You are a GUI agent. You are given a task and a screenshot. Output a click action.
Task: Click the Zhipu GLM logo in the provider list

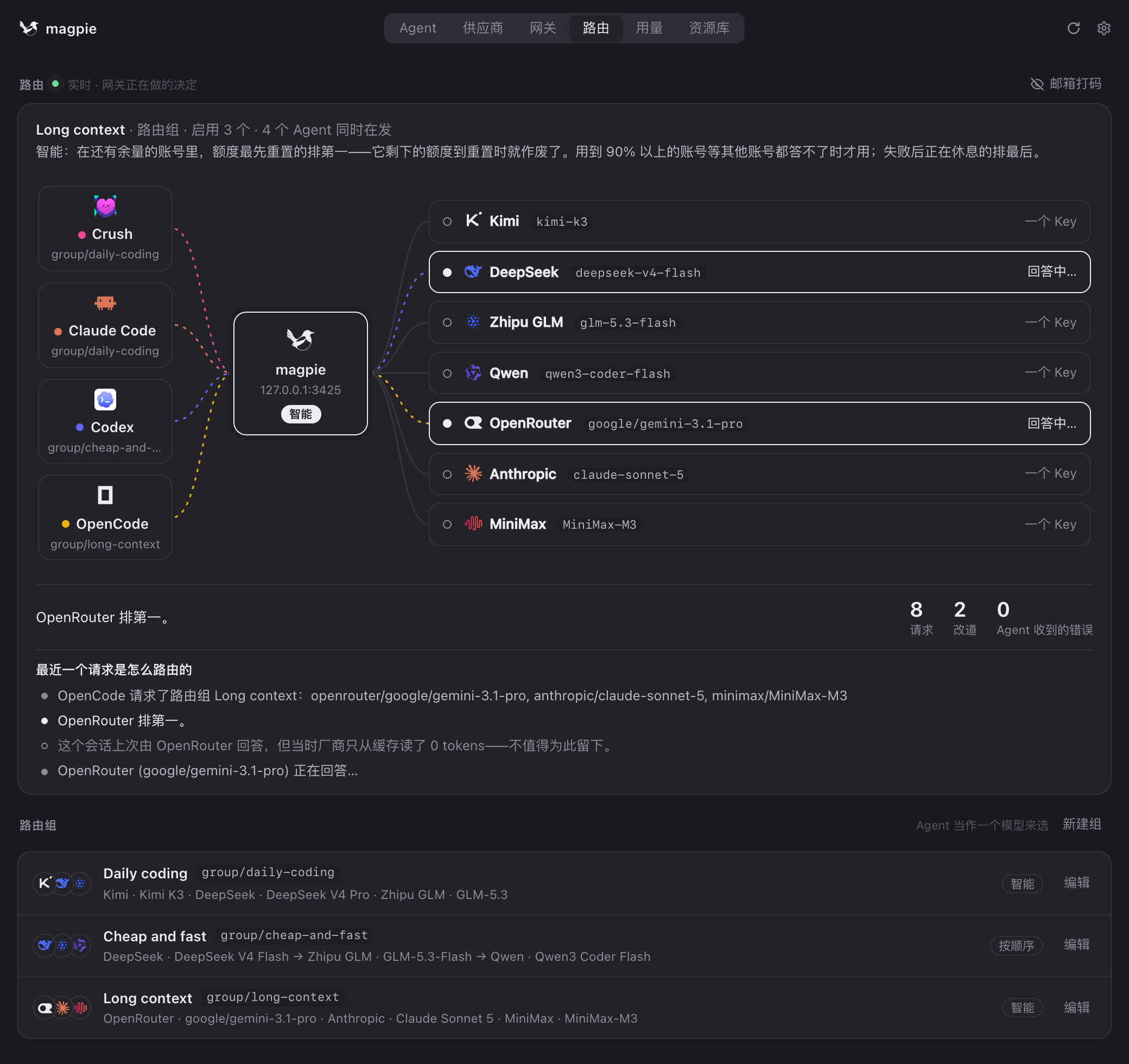pos(474,322)
